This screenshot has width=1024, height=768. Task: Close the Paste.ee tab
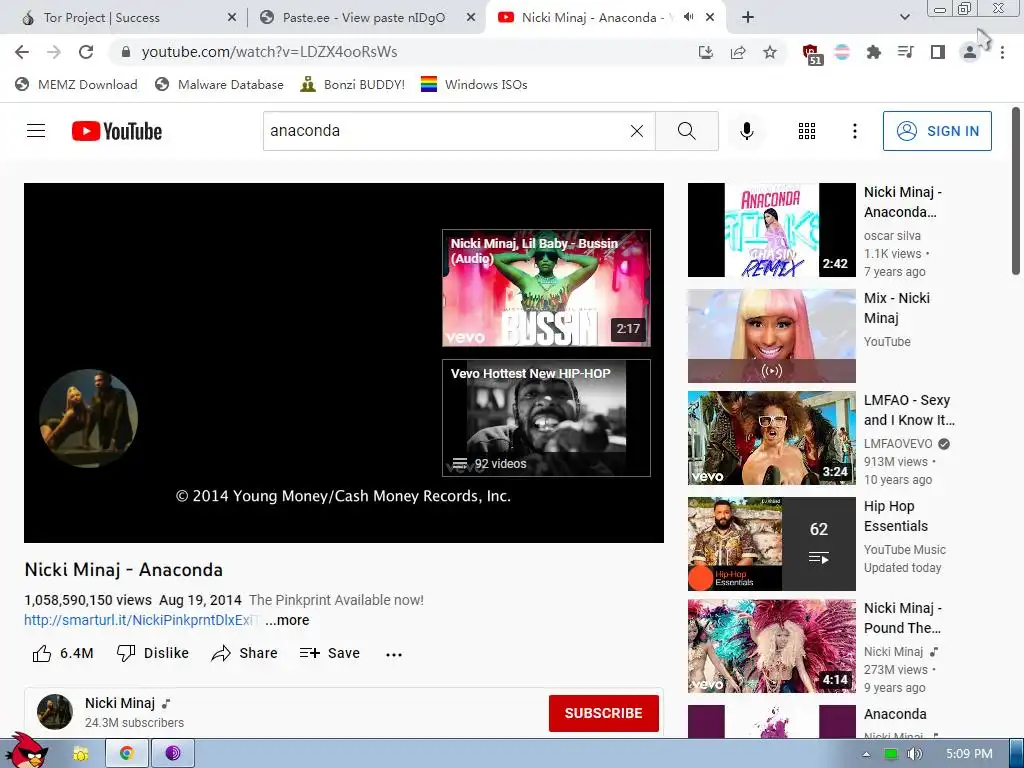[471, 18]
